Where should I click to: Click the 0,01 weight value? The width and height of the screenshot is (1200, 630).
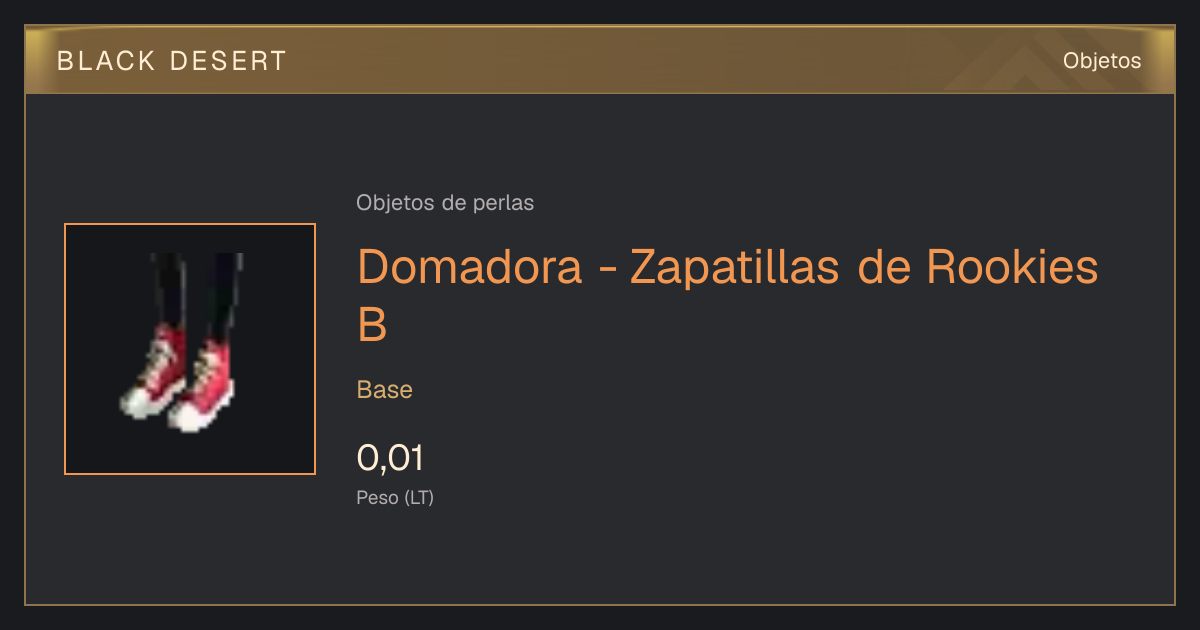390,458
